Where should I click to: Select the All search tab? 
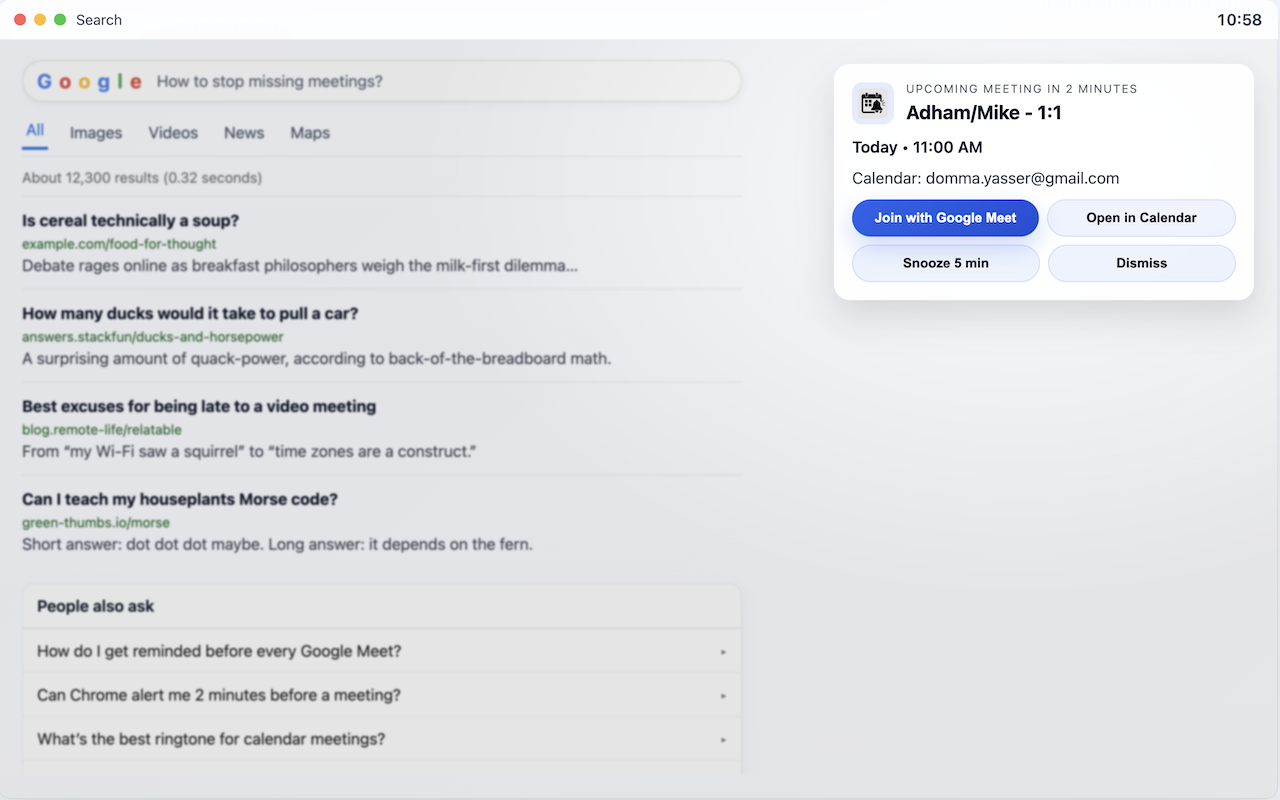pyautogui.click(x=35, y=131)
